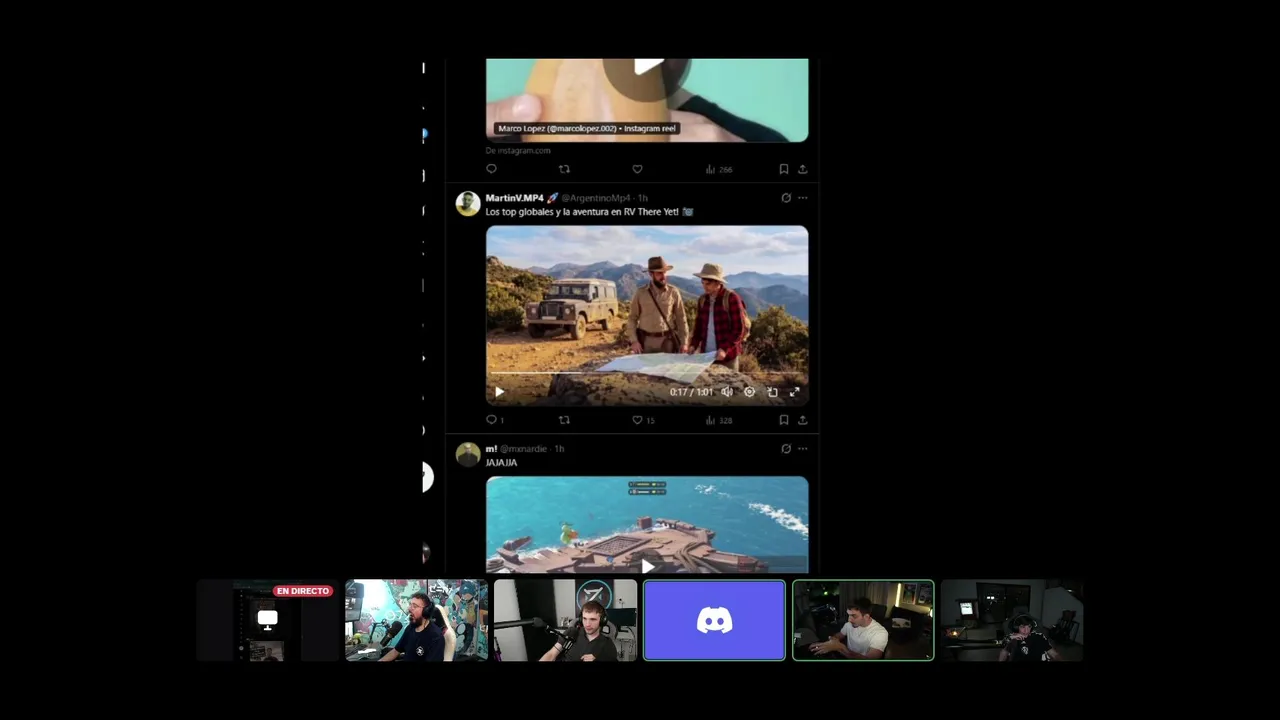View analytics showing 328 views
The height and width of the screenshot is (720, 1280).
[x=719, y=420]
